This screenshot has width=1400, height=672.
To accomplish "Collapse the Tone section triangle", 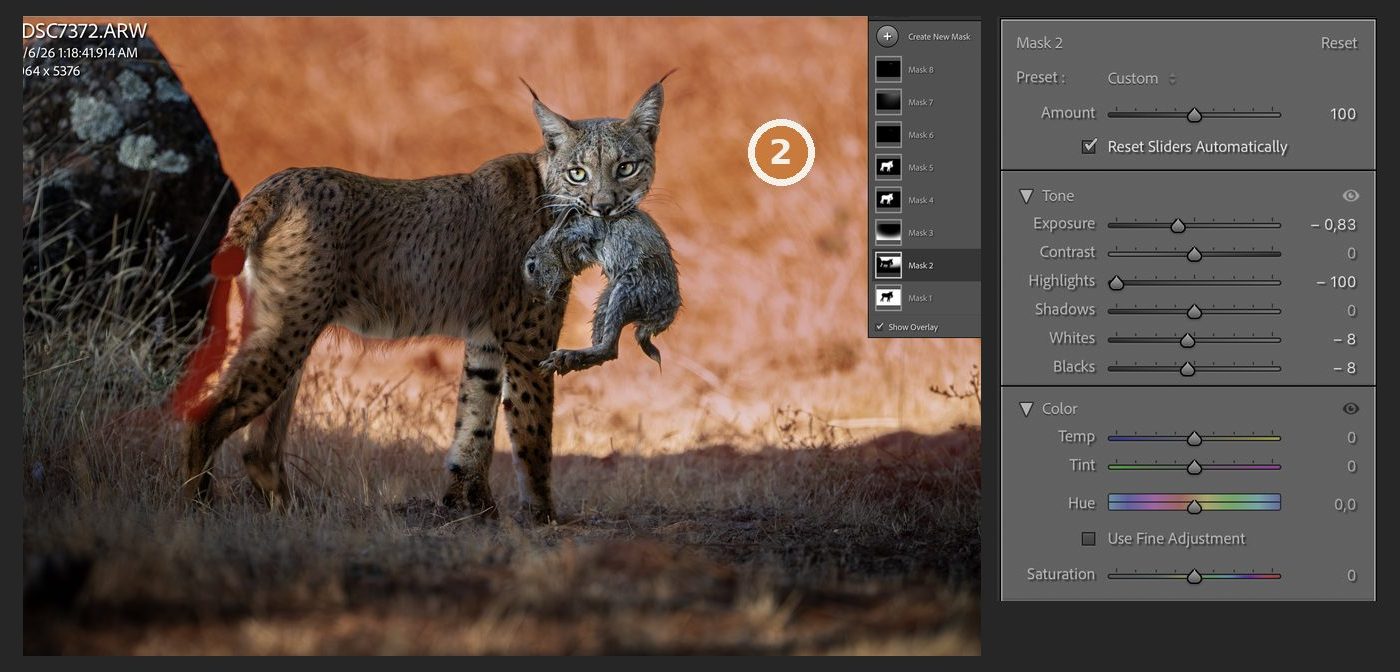I will pyautogui.click(x=1026, y=196).
